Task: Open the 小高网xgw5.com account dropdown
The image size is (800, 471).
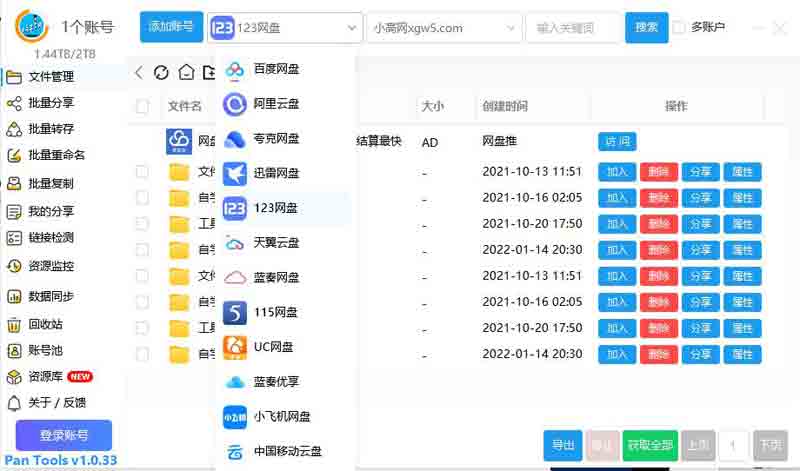Action: pyautogui.click(x=443, y=28)
